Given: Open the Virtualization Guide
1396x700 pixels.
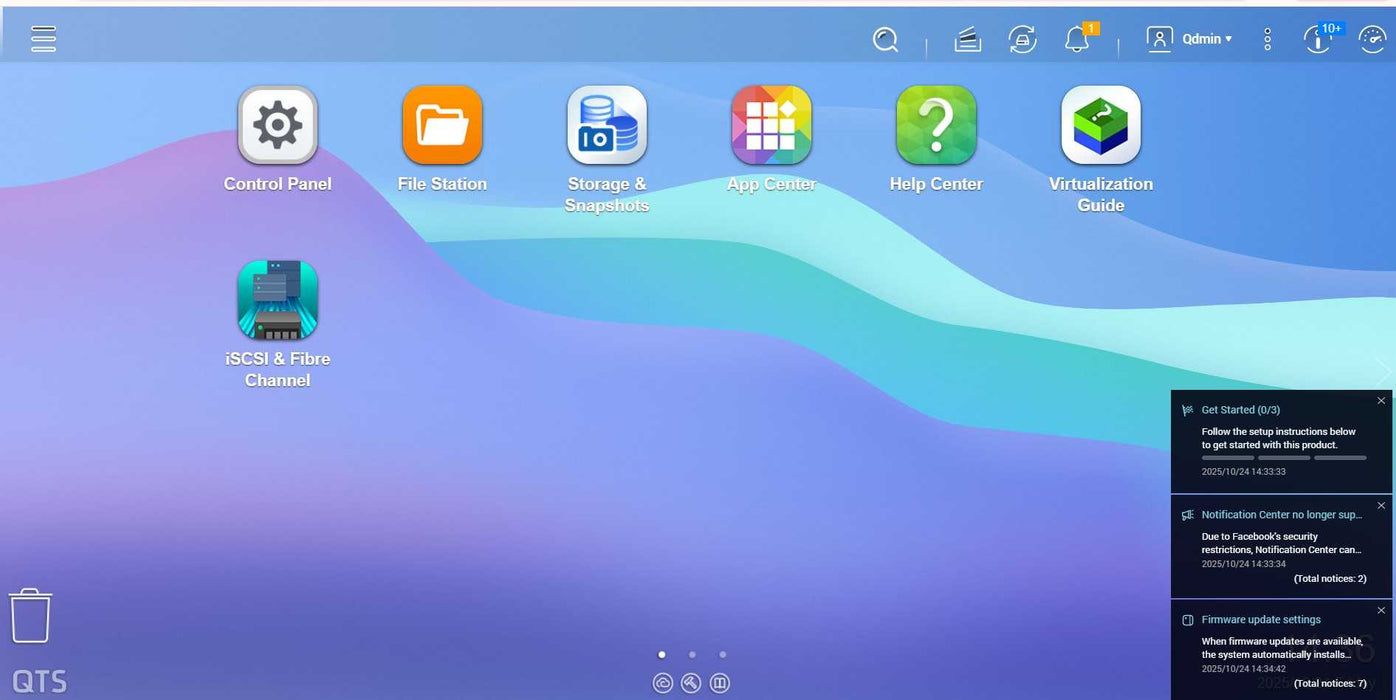Looking at the screenshot, I should tap(1100, 126).
